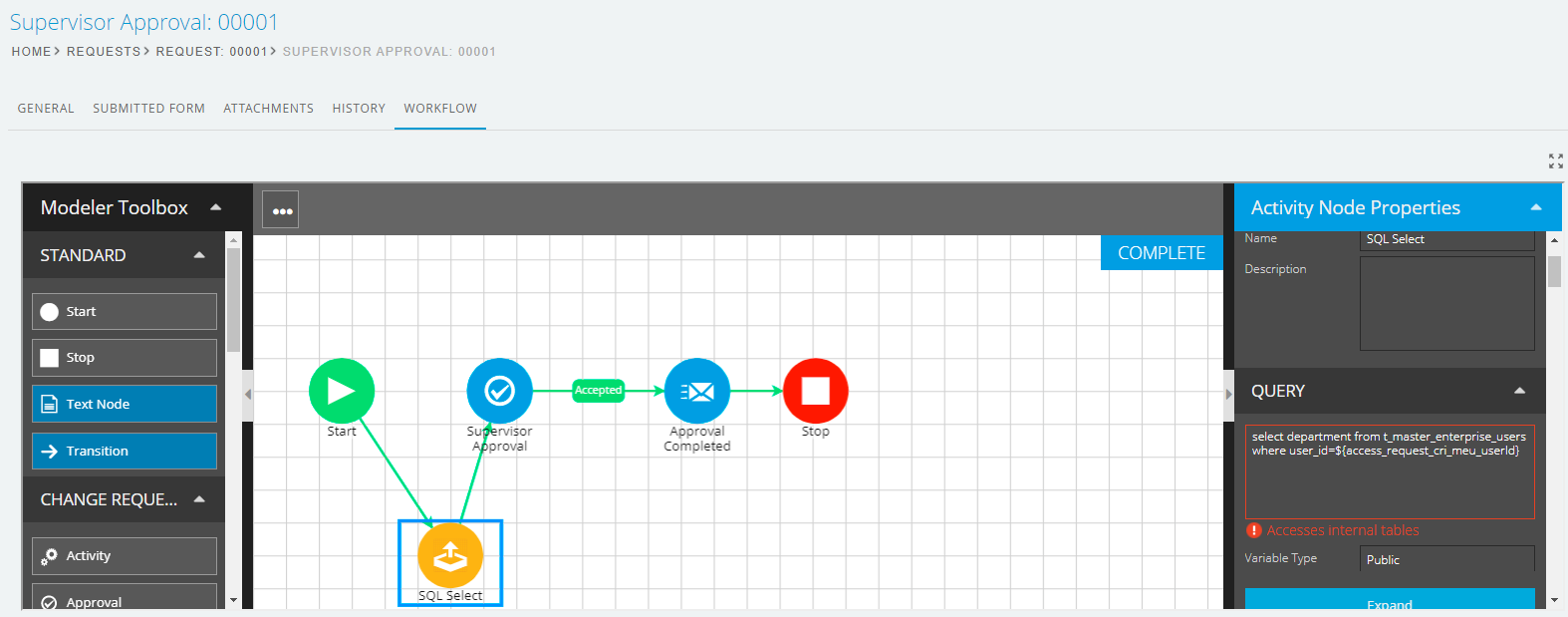Toggle fullscreen with the expand-arrows icon
The image size is (1568, 617).
pyautogui.click(x=1555, y=161)
